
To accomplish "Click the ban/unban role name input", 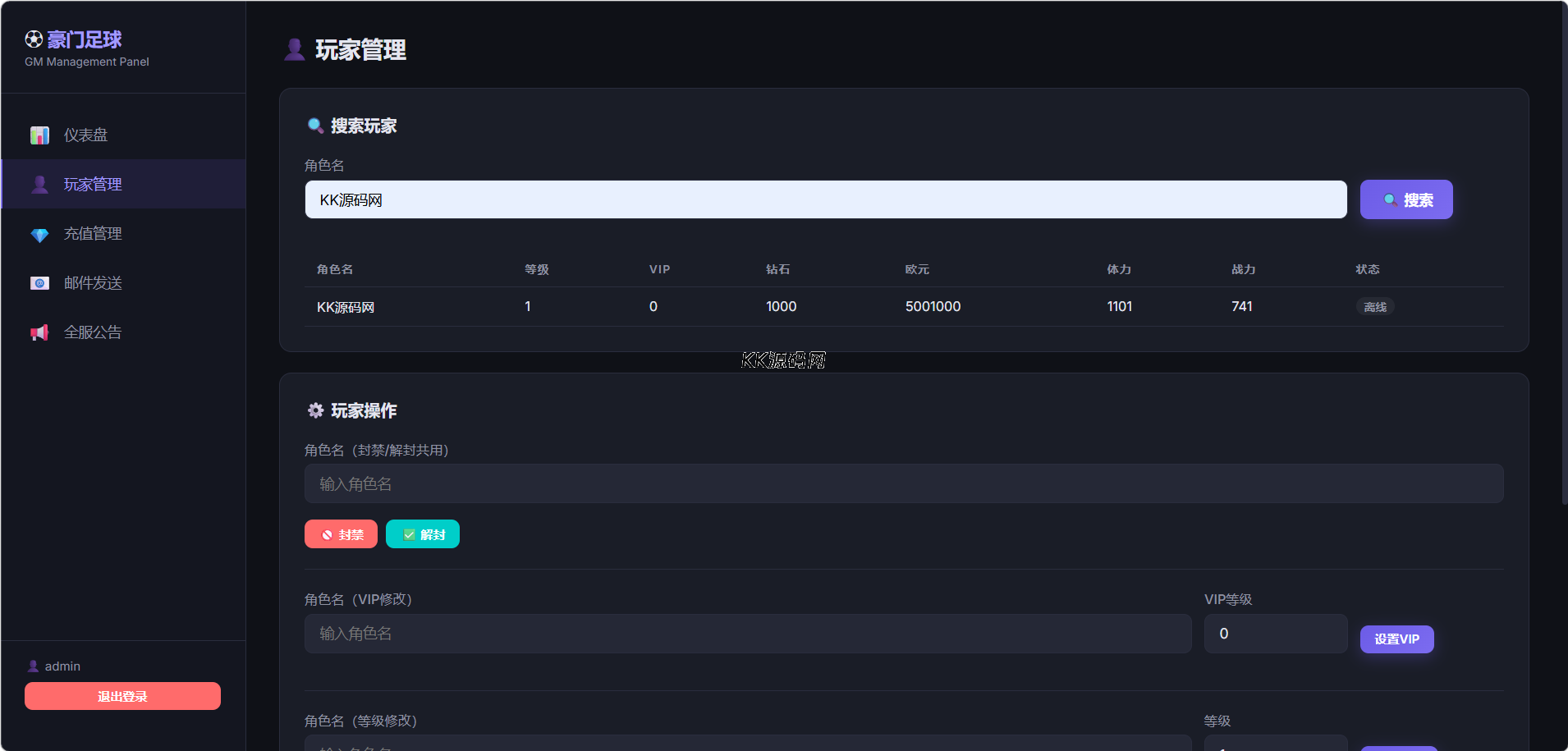I will 903,484.
